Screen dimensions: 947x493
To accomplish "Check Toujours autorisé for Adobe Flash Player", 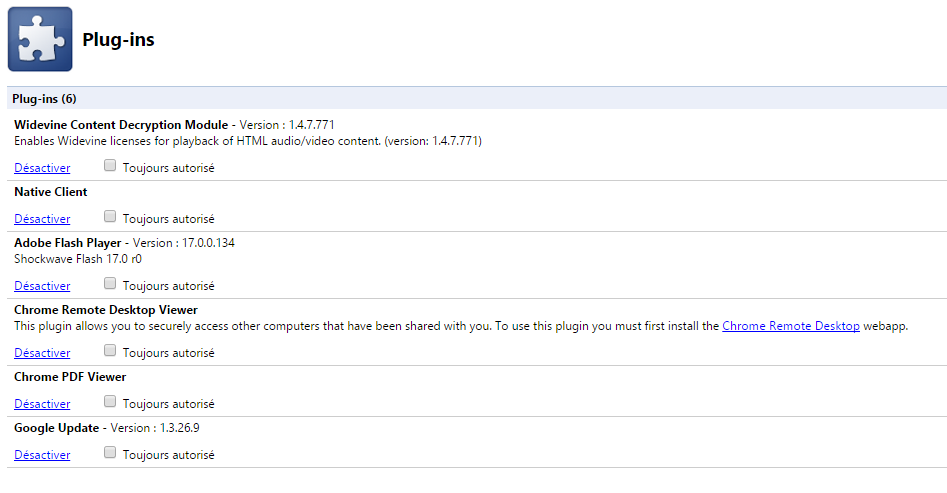I will click(x=110, y=283).
